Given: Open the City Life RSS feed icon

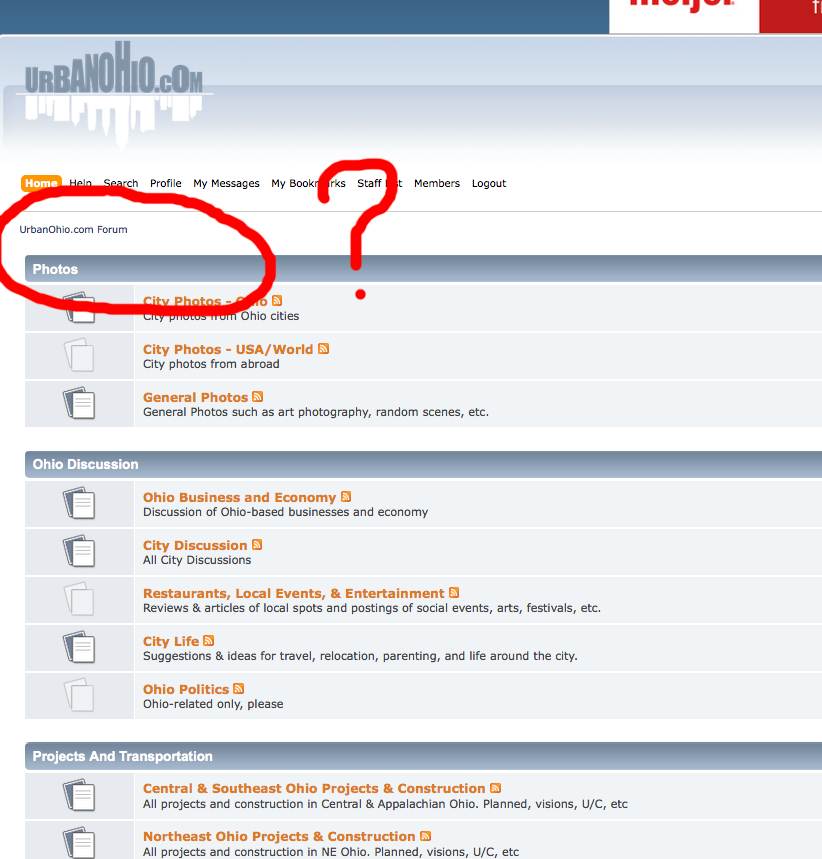Looking at the screenshot, I should click(208, 640).
